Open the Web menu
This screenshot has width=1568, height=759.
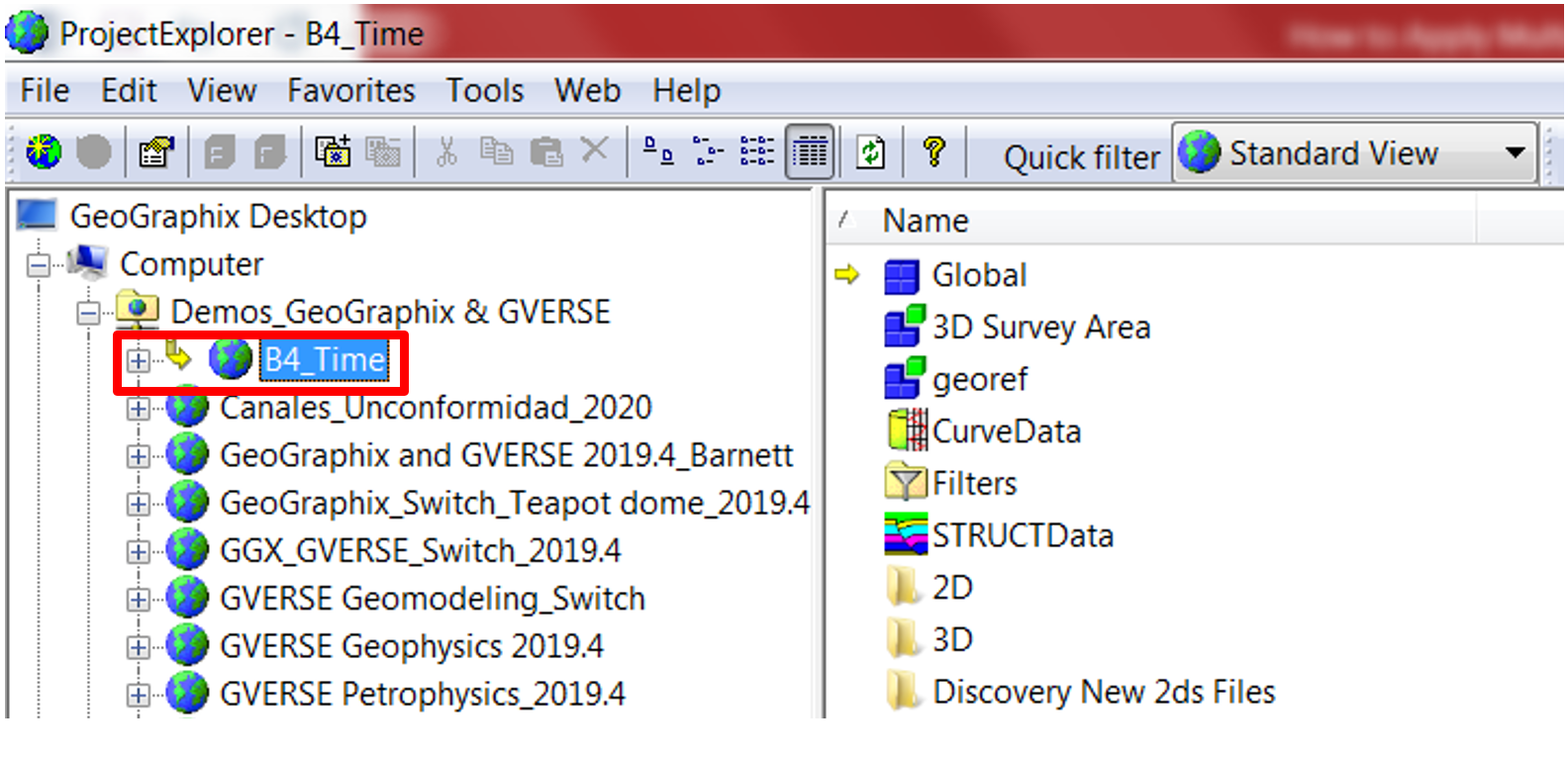point(588,91)
